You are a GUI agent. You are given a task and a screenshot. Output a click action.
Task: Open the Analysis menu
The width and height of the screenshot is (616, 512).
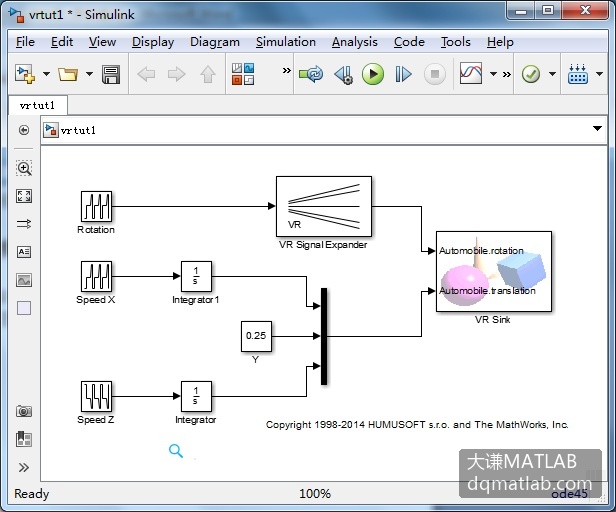354,42
